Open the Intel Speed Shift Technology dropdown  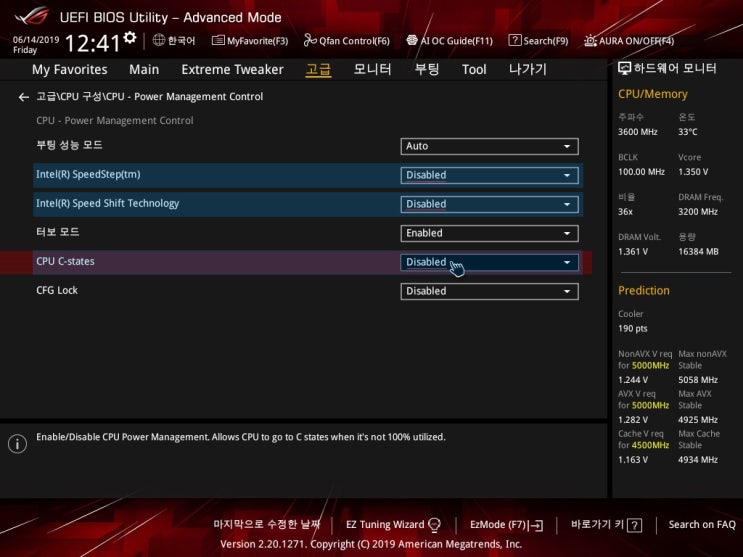pos(489,204)
